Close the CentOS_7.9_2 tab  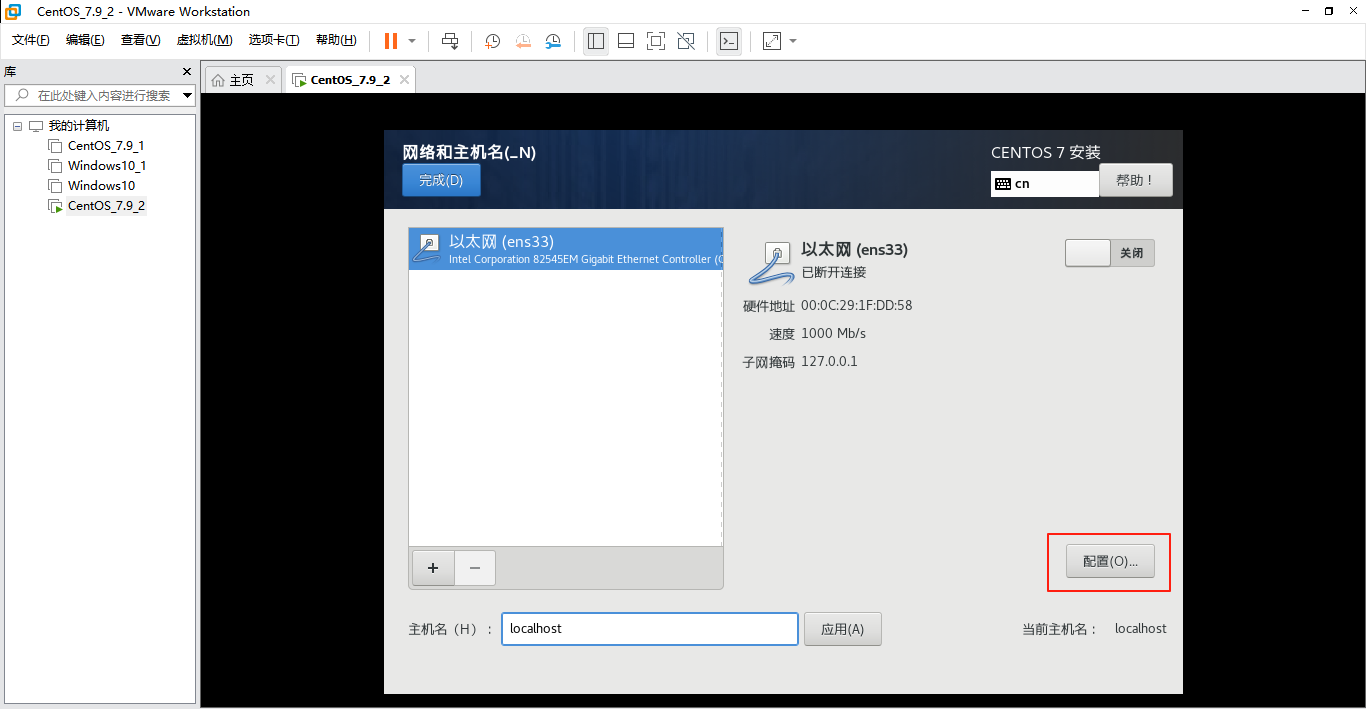point(404,80)
